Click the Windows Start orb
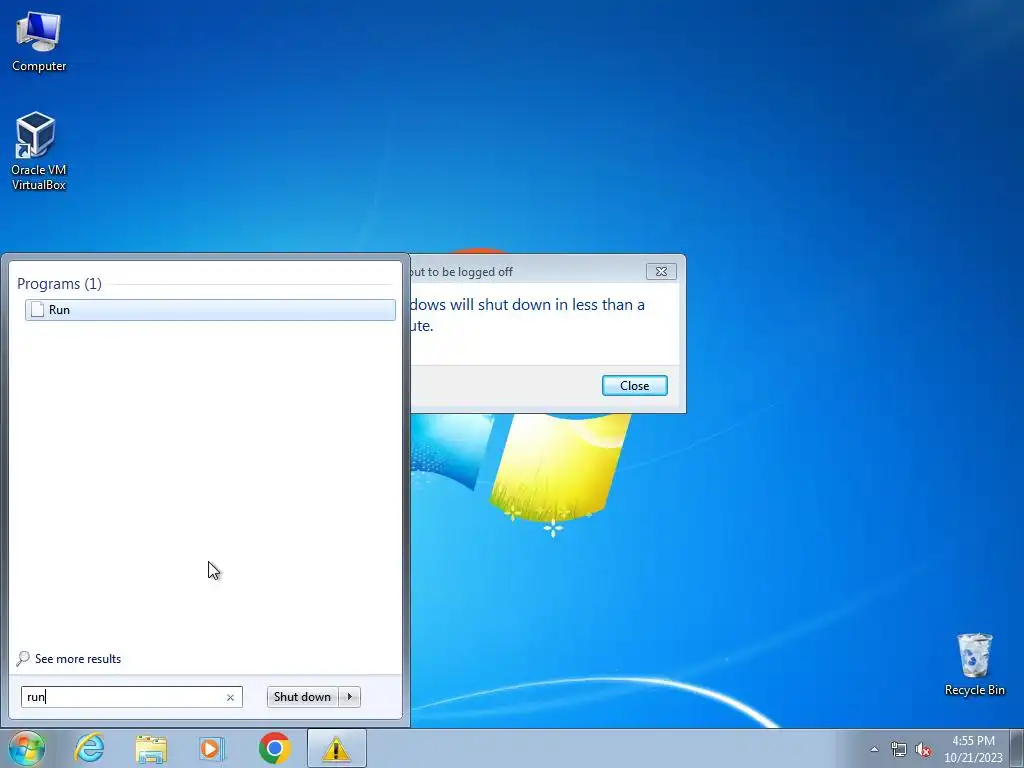Viewport: 1024px width, 768px height. [27, 748]
